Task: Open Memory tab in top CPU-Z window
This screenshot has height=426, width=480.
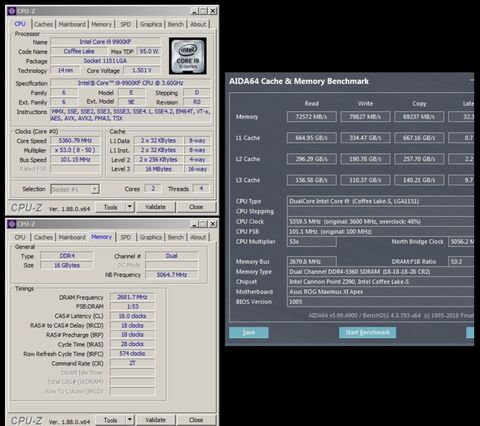Action: pyautogui.click(x=101, y=24)
